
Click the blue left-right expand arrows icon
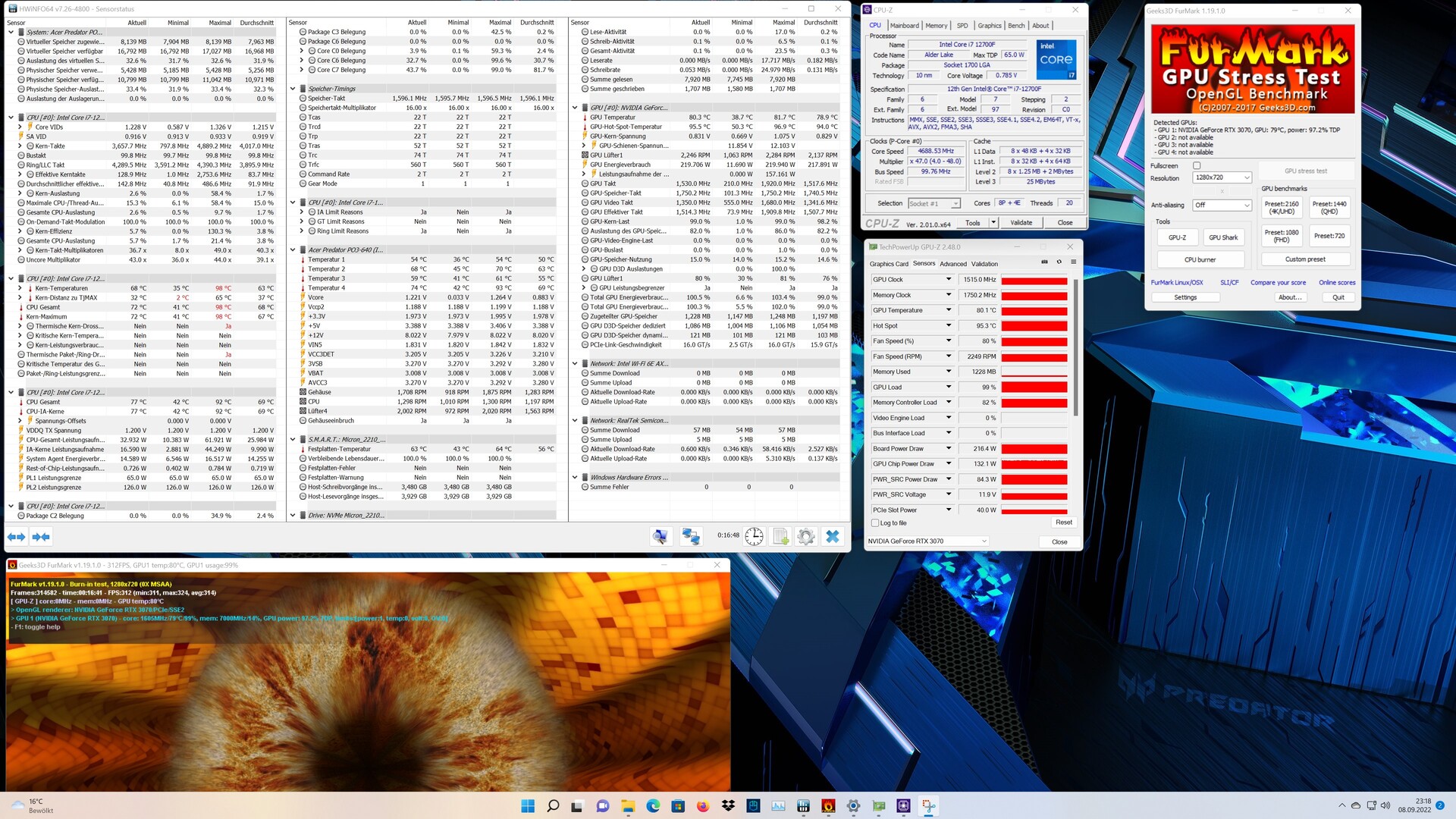click(17, 536)
